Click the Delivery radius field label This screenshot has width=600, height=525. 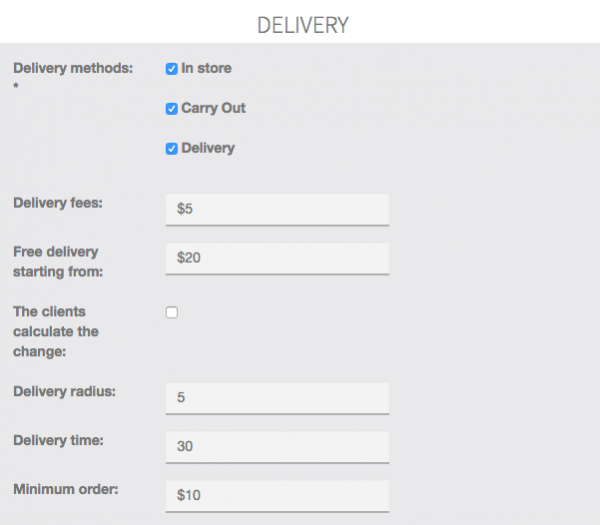click(64, 390)
